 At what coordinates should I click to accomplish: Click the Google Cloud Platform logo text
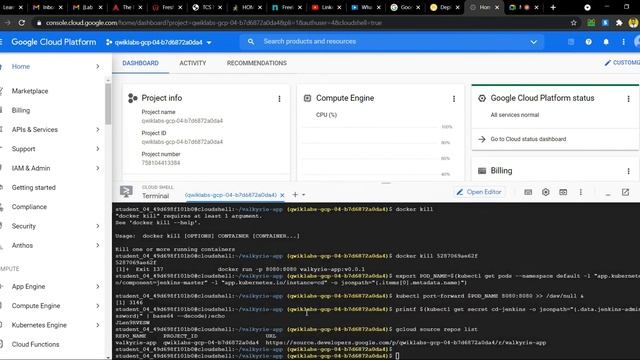point(53,42)
